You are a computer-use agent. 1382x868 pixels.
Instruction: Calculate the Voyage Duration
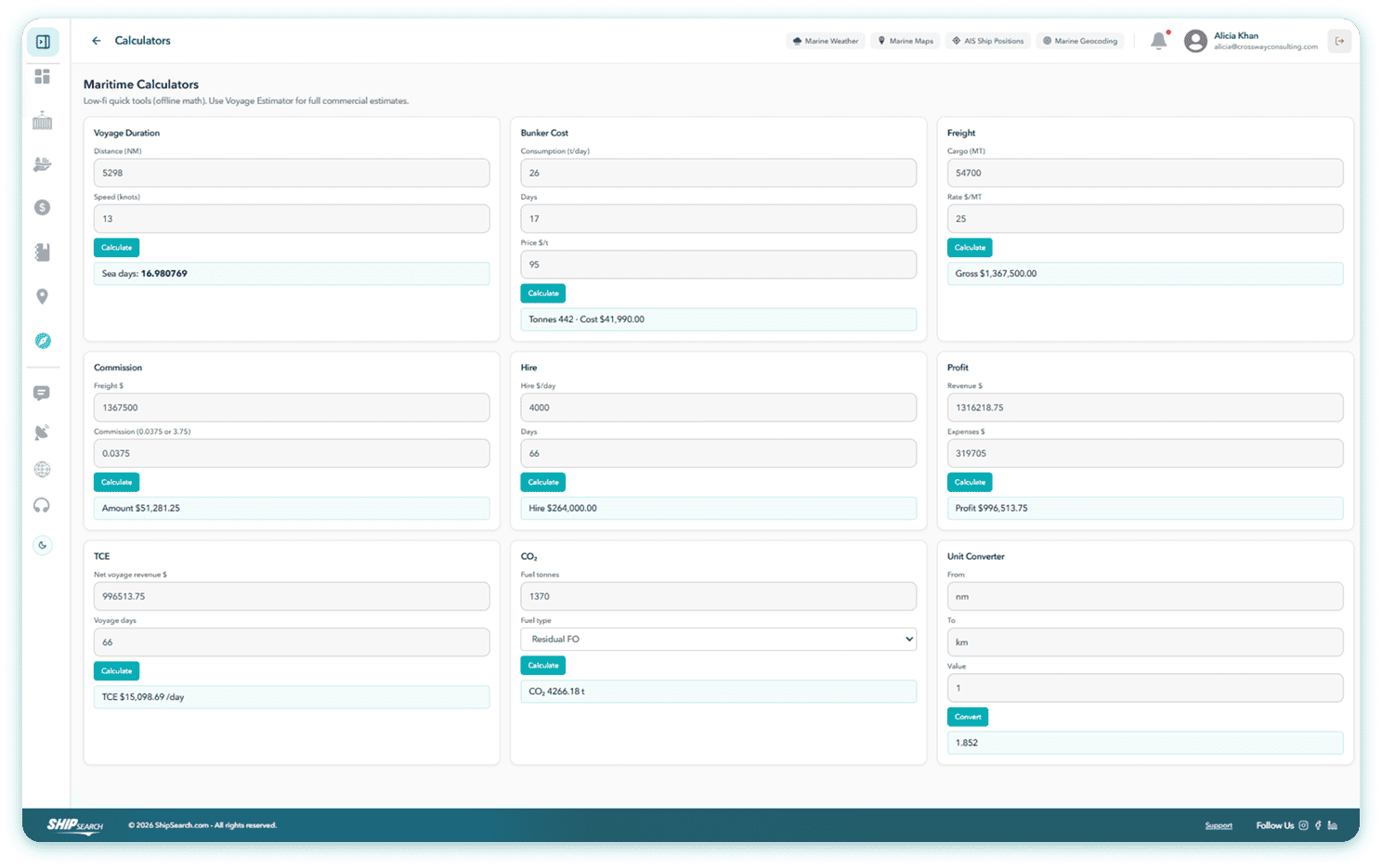pos(116,248)
